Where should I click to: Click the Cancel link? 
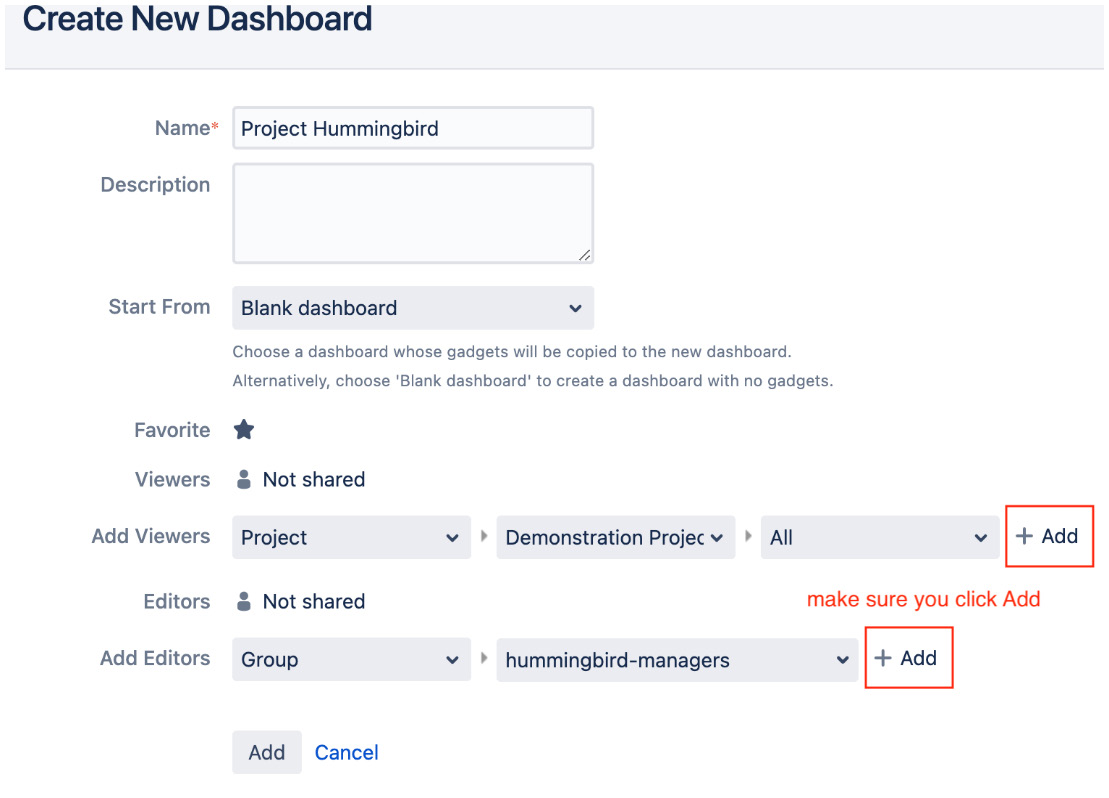pos(347,753)
